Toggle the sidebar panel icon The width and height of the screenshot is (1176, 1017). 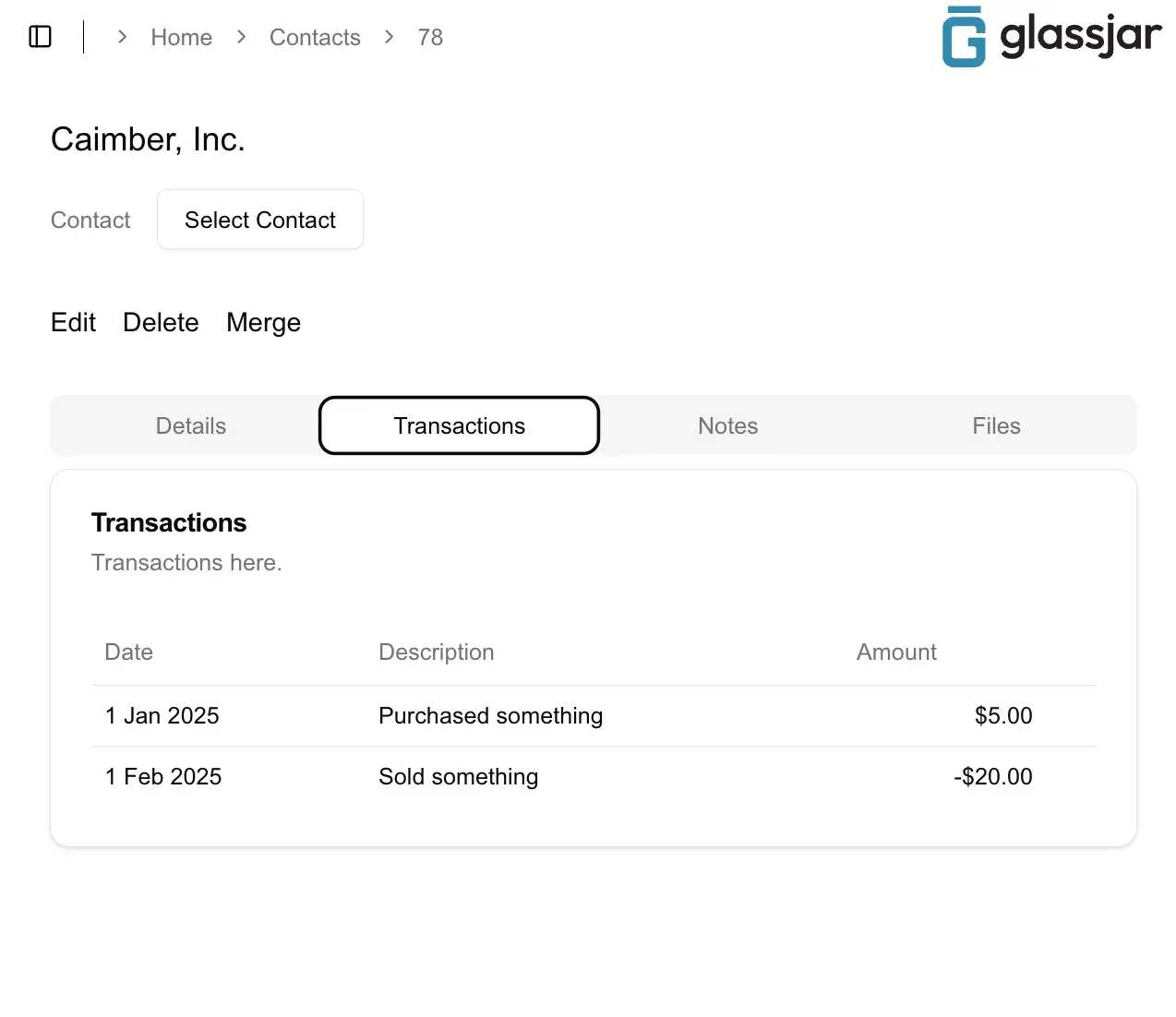point(40,37)
